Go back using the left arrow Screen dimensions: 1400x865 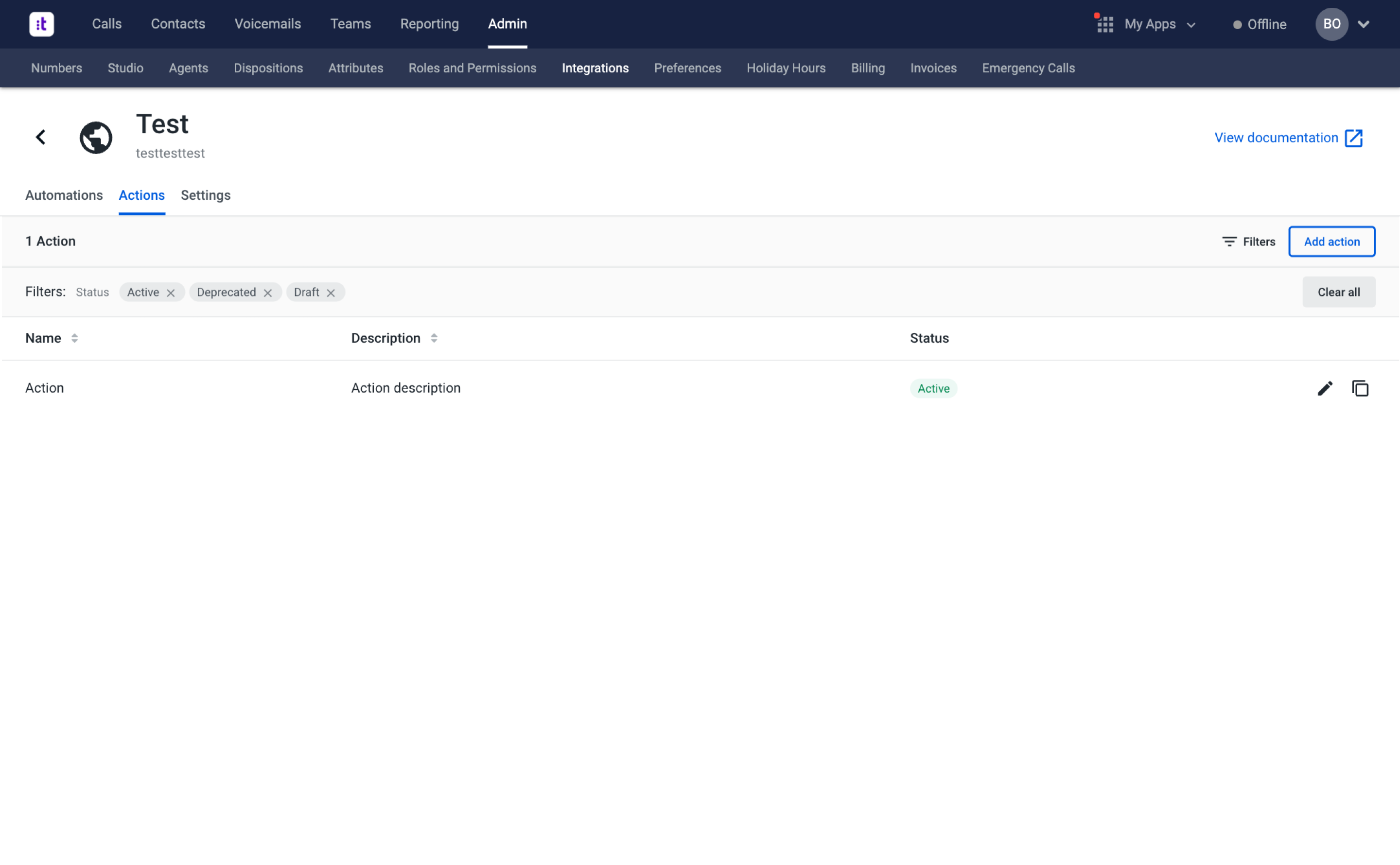[x=41, y=138]
